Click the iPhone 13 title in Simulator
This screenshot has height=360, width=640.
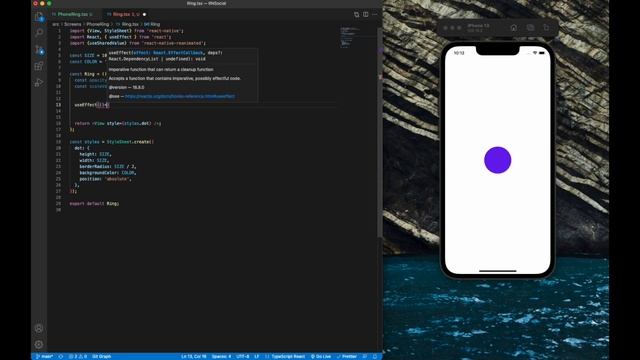[x=478, y=26]
